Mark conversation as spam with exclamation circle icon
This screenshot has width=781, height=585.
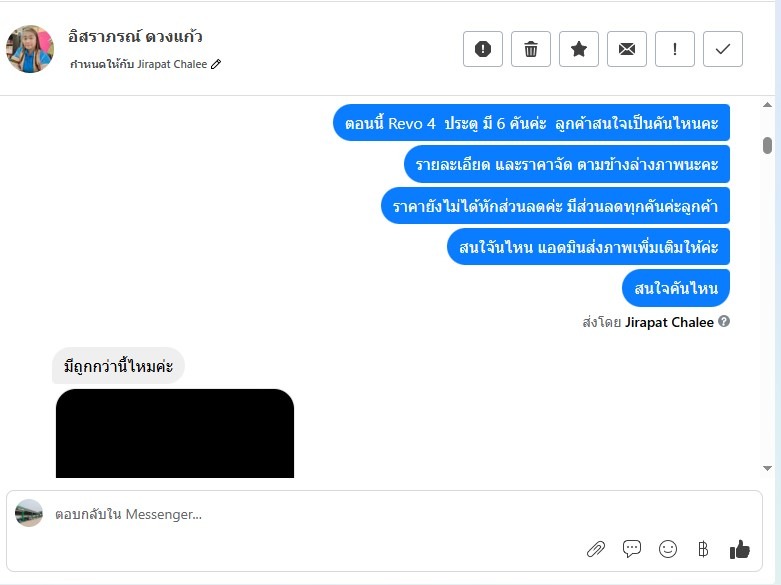click(483, 49)
